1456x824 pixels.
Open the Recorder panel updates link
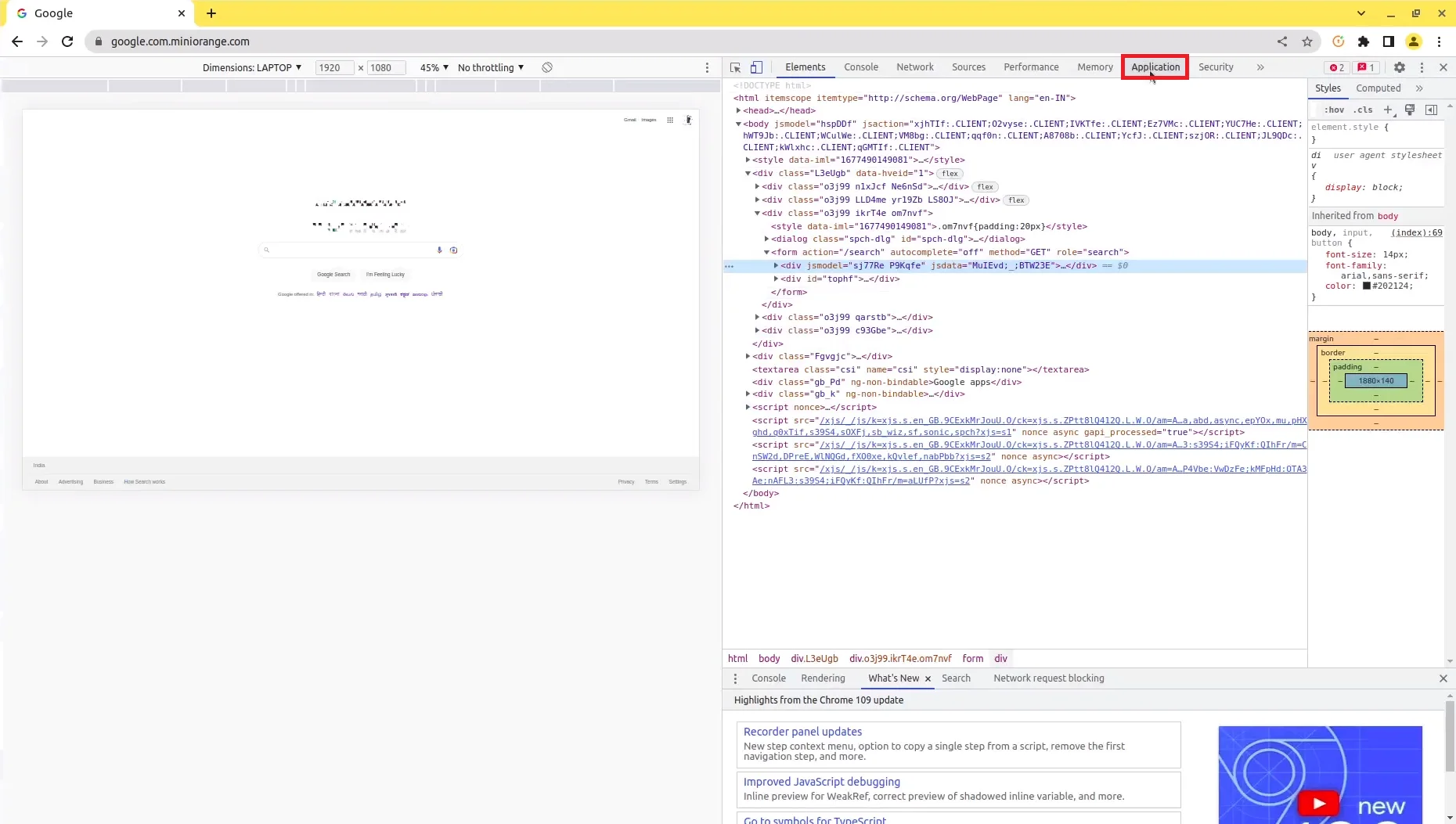point(802,731)
